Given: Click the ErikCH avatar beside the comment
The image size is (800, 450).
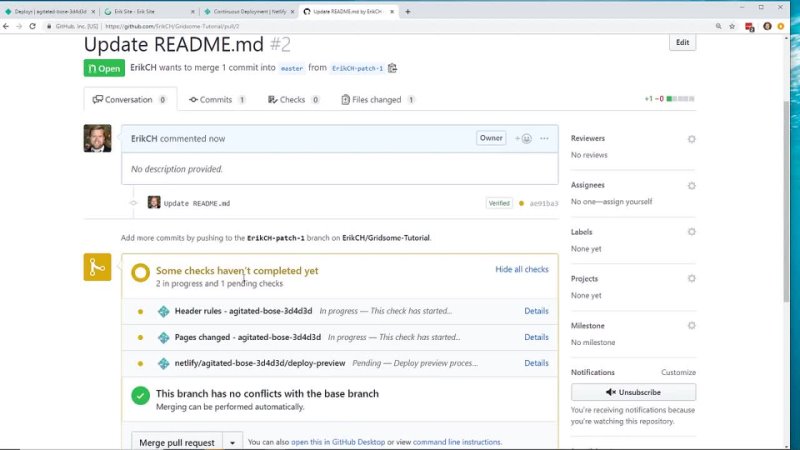Looking at the screenshot, I should [x=97, y=138].
